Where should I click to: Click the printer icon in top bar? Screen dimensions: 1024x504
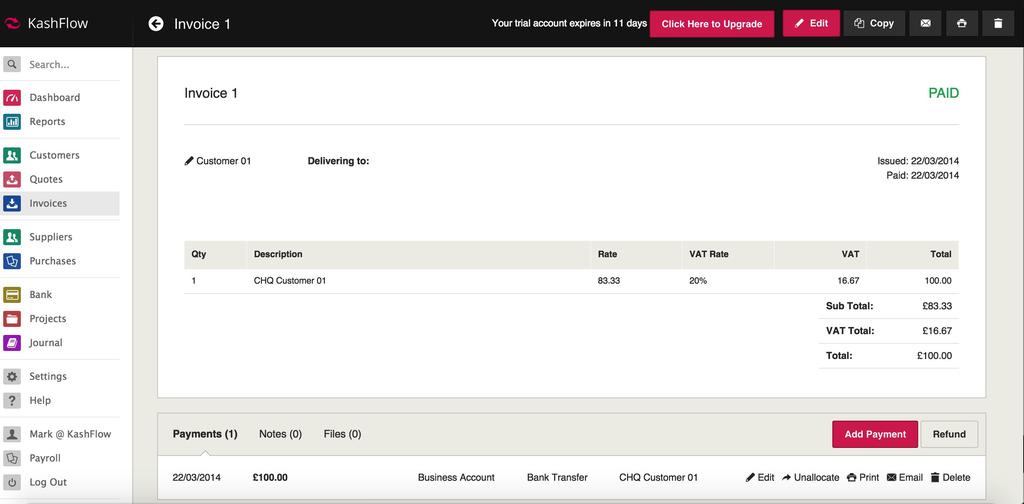(961, 23)
